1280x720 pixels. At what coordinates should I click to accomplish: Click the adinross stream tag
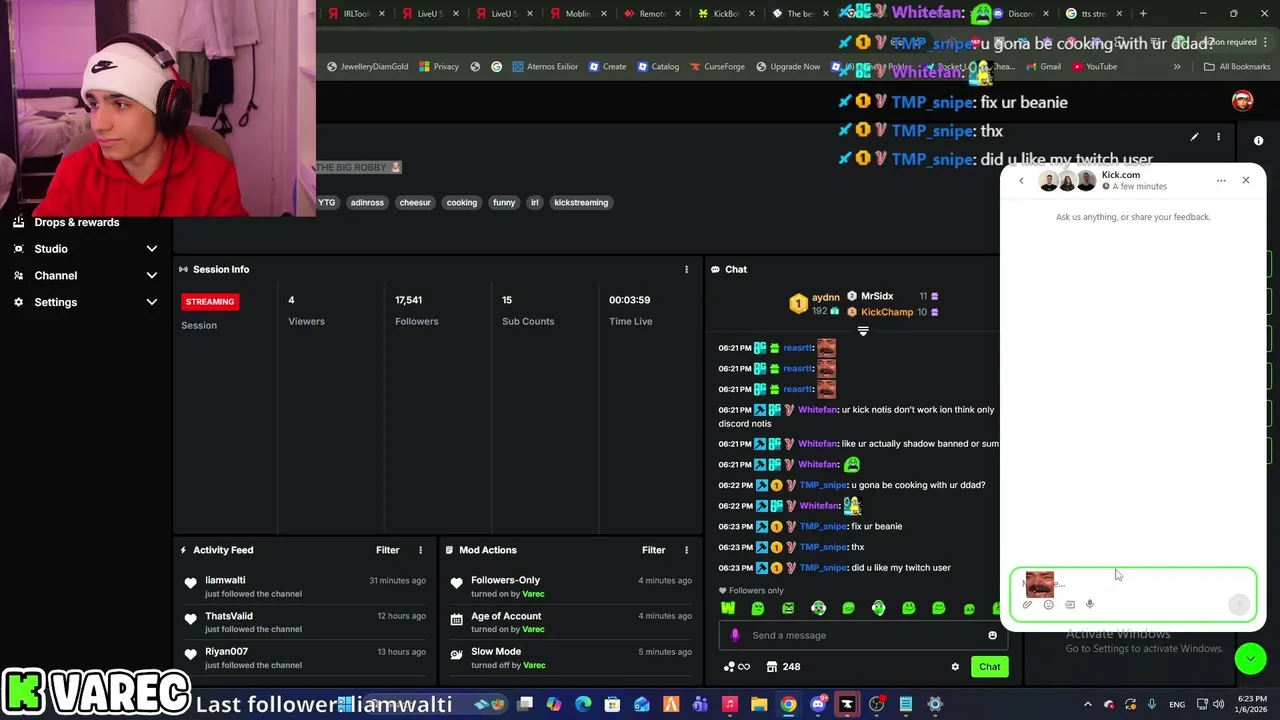pos(367,202)
